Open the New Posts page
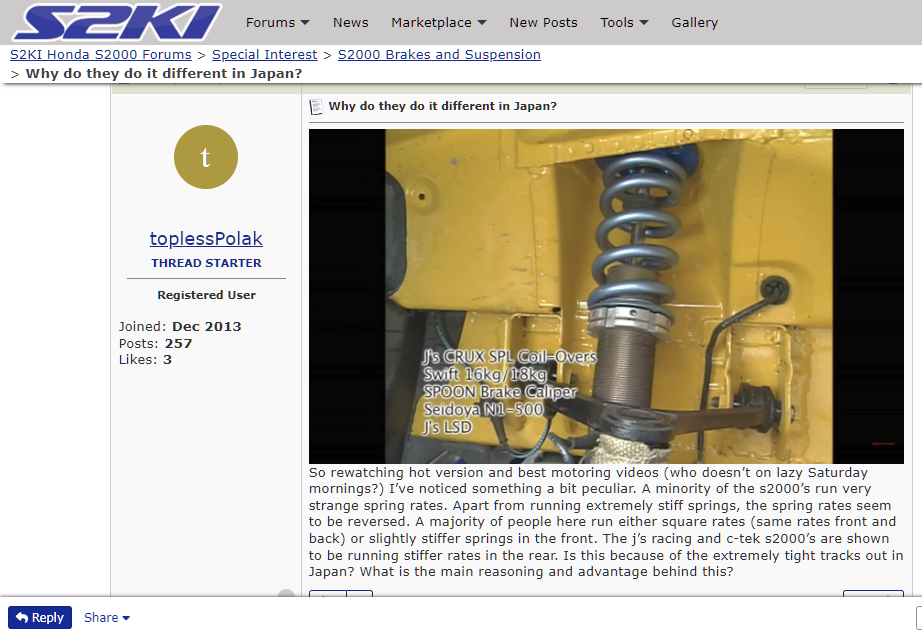The height and width of the screenshot is (638, 922). click(x=543, y=22)
